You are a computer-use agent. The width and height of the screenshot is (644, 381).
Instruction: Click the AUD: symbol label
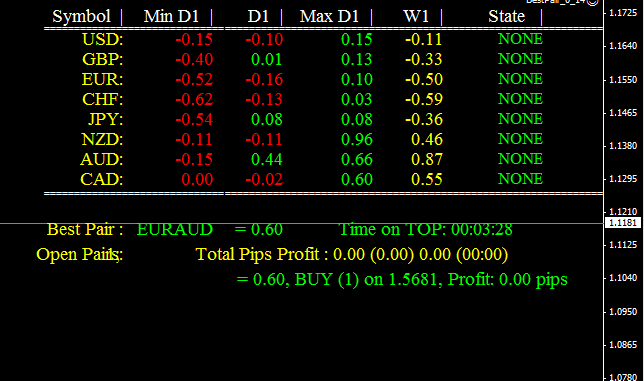tap(101, 159)
